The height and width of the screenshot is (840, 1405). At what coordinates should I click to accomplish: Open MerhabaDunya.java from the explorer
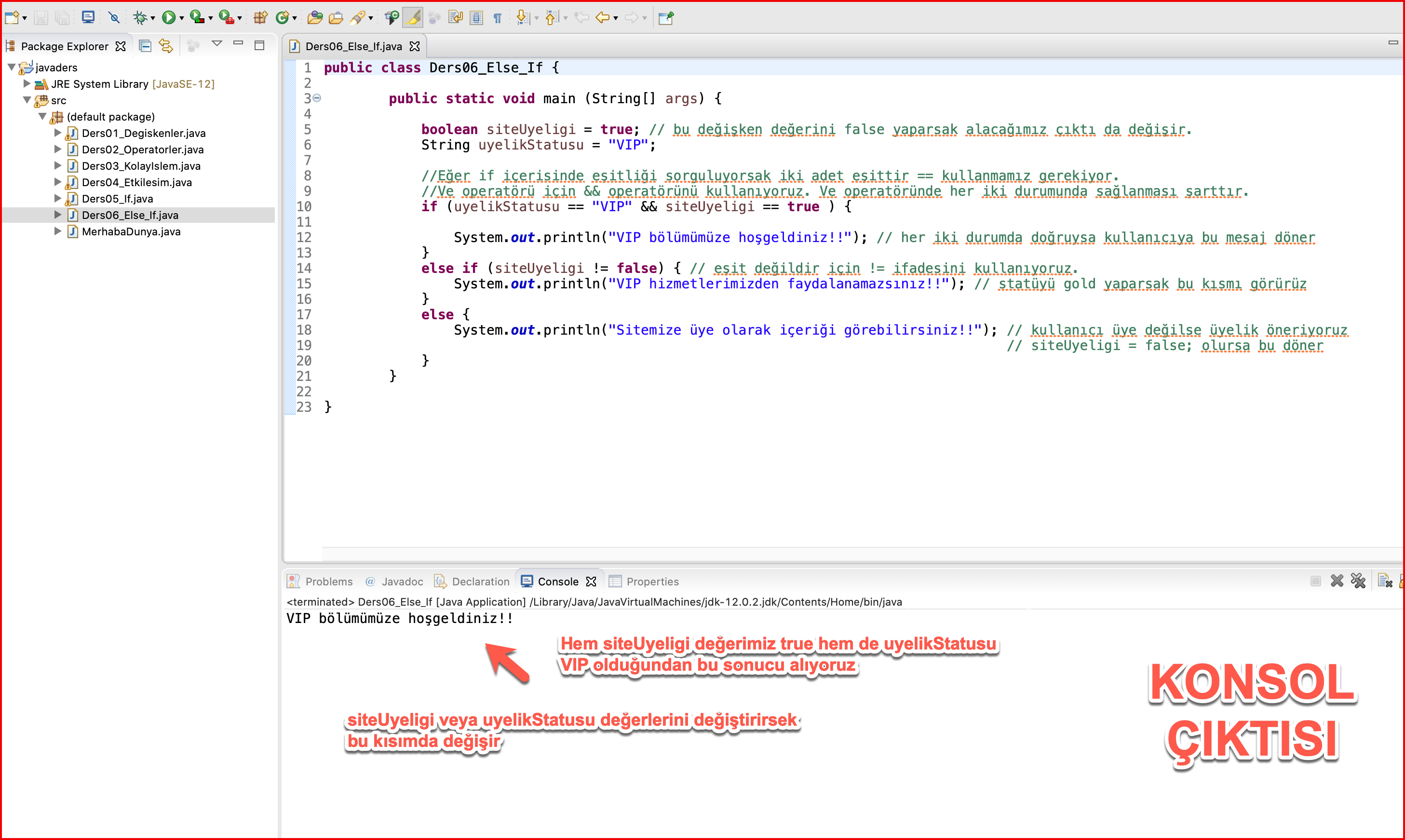[131, 231]
